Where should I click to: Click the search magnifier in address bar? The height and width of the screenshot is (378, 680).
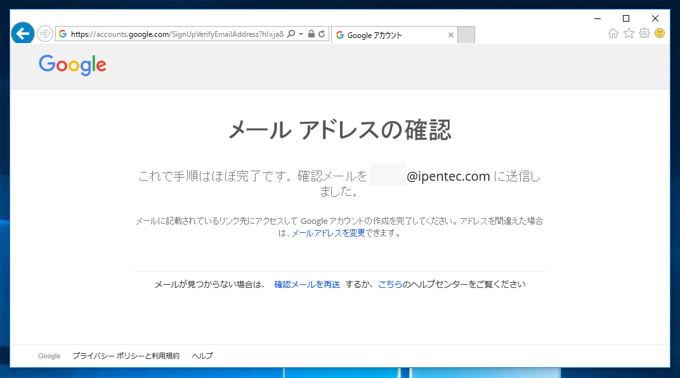click(x=291, y=34)
